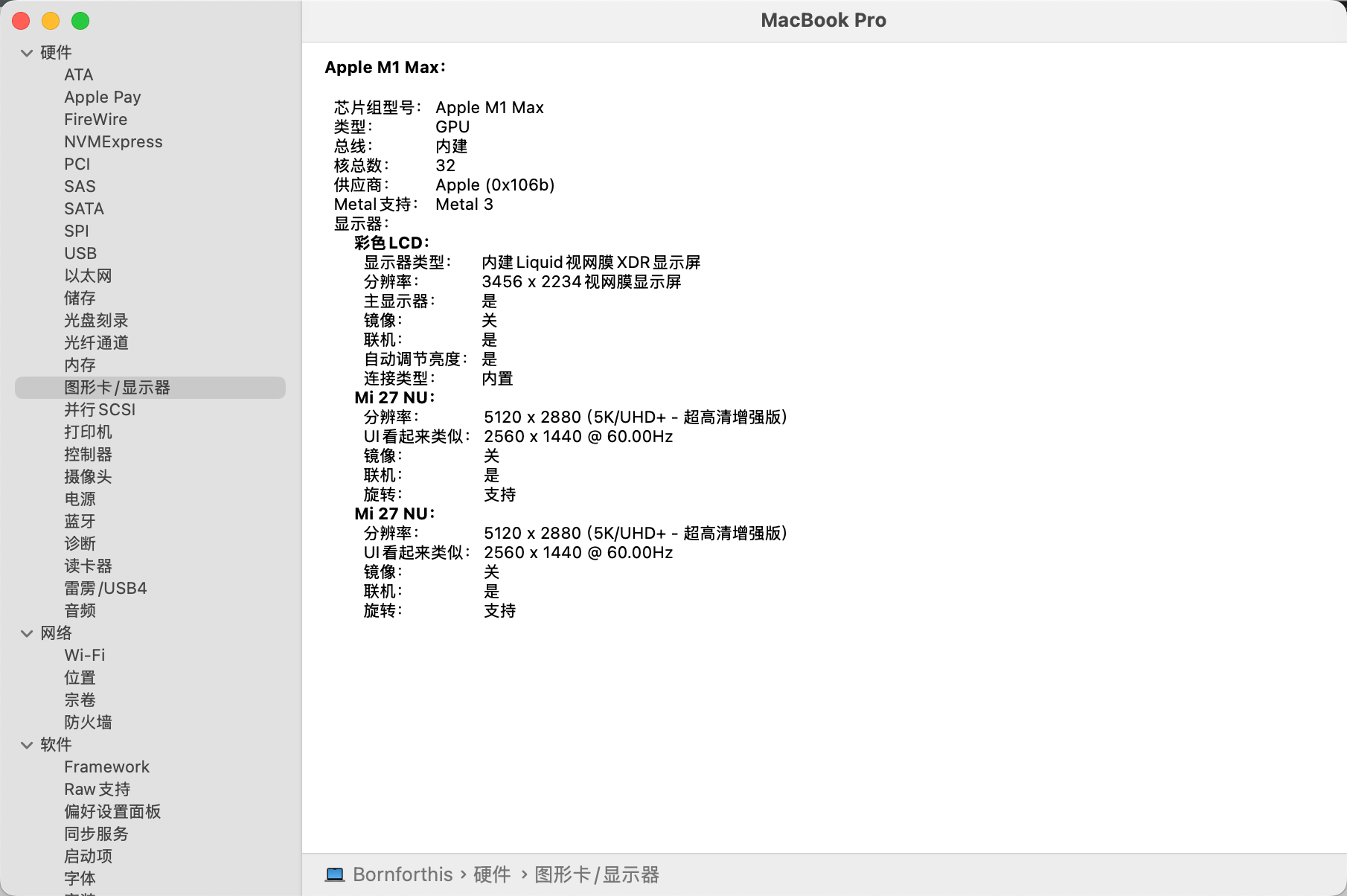This screenshot has height=896, width=1347.
Task: Click the 软件 section header label
Action: pyautogui.click(x=56, y=745)
